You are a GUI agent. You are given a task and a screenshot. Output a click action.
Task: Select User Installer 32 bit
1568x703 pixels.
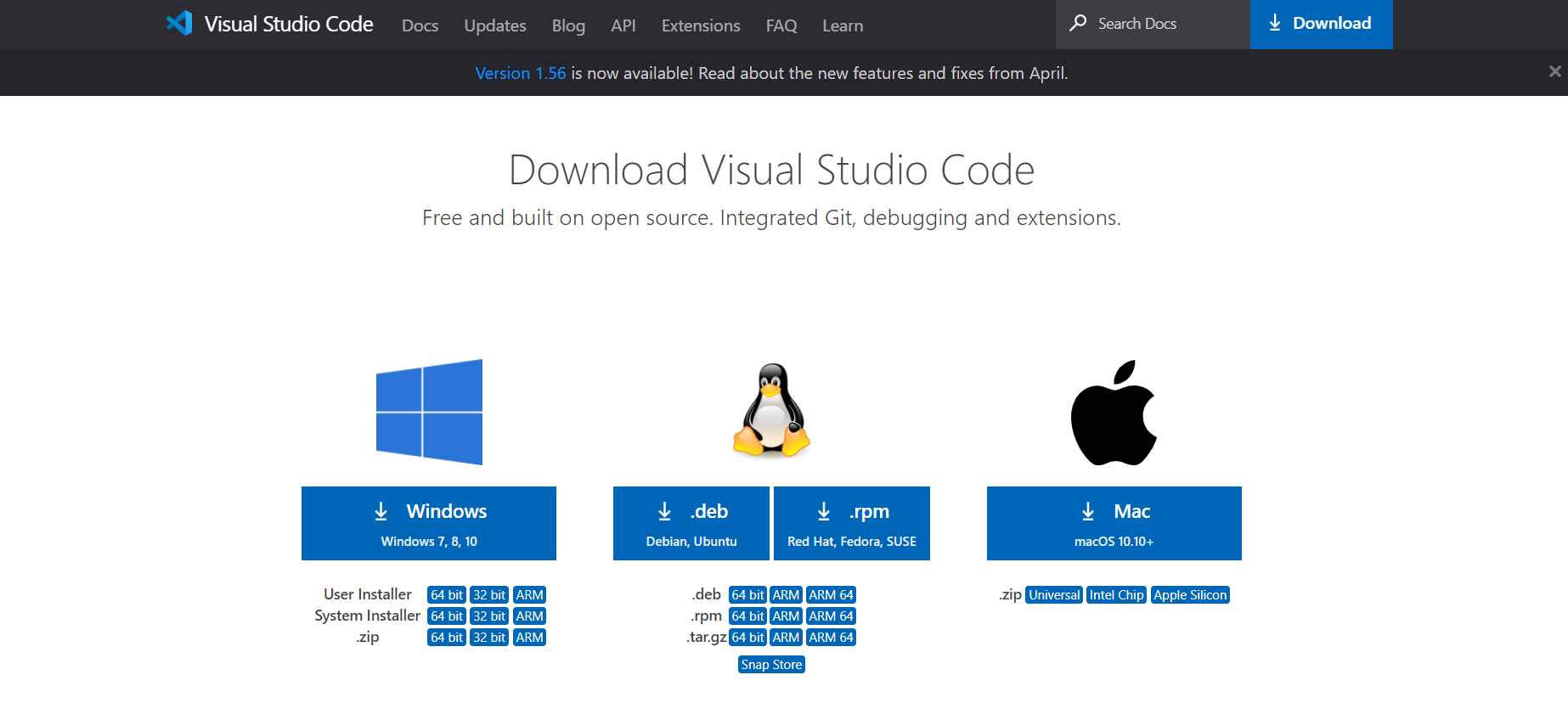[x=489, y=595]
